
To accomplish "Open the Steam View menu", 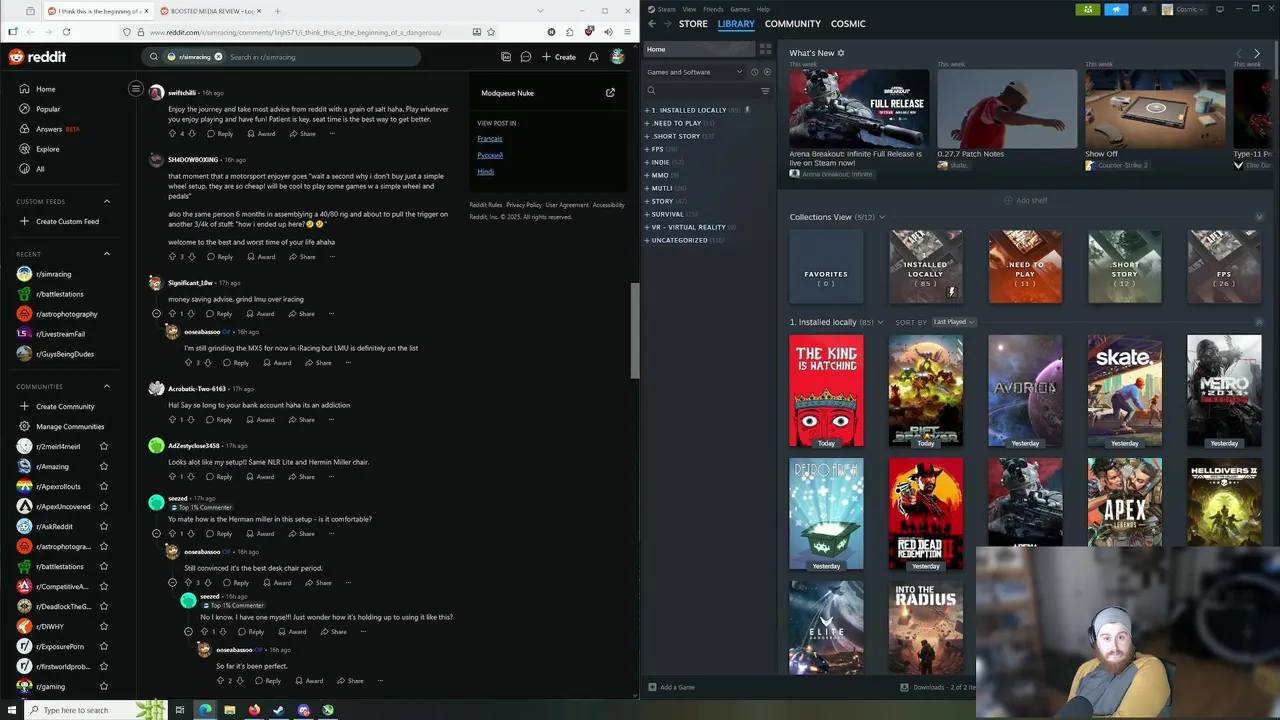I will pos(689,9).
